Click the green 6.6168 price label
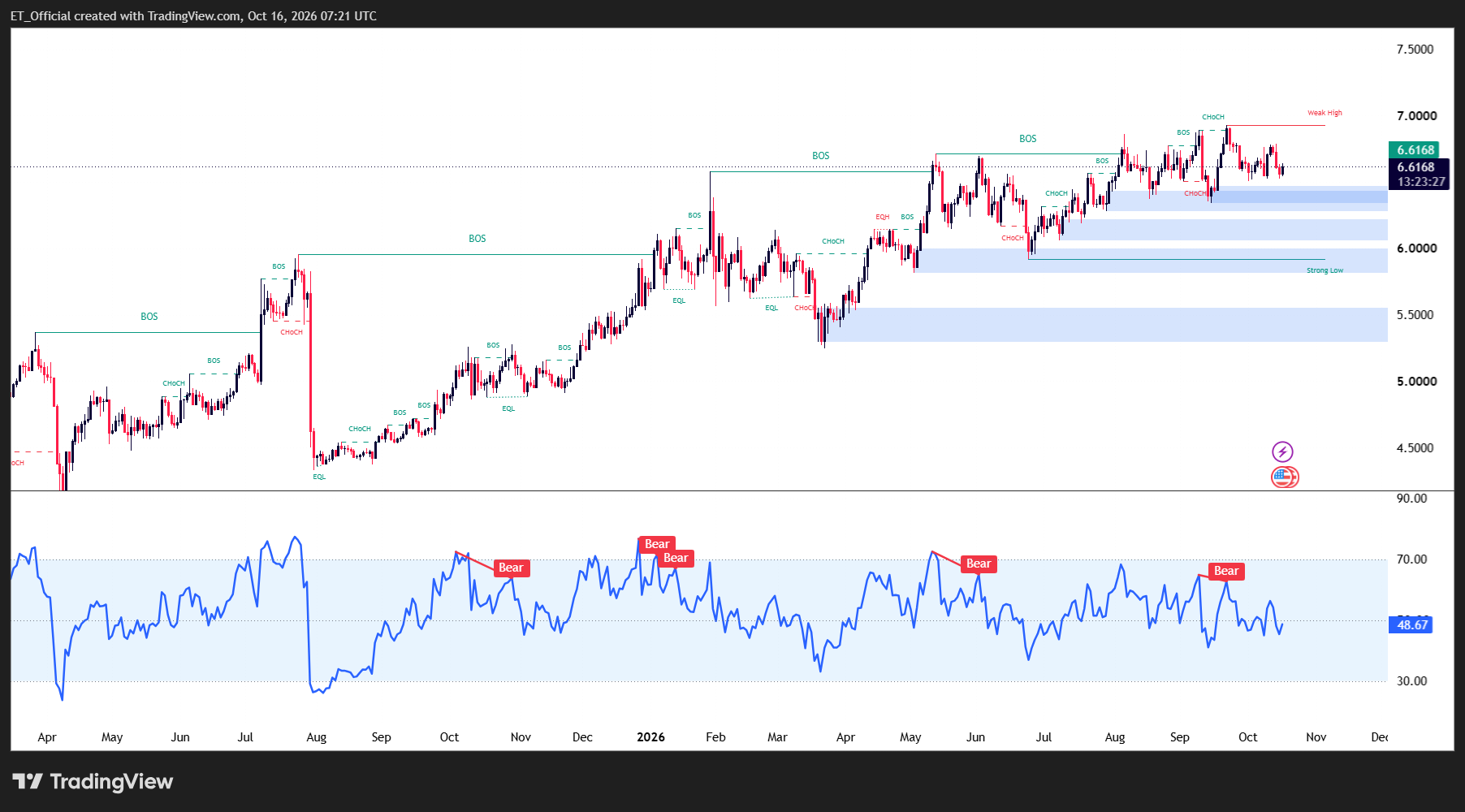Image resolution: width=1465 pixels, height=812 pixels. coord(1415,150)
